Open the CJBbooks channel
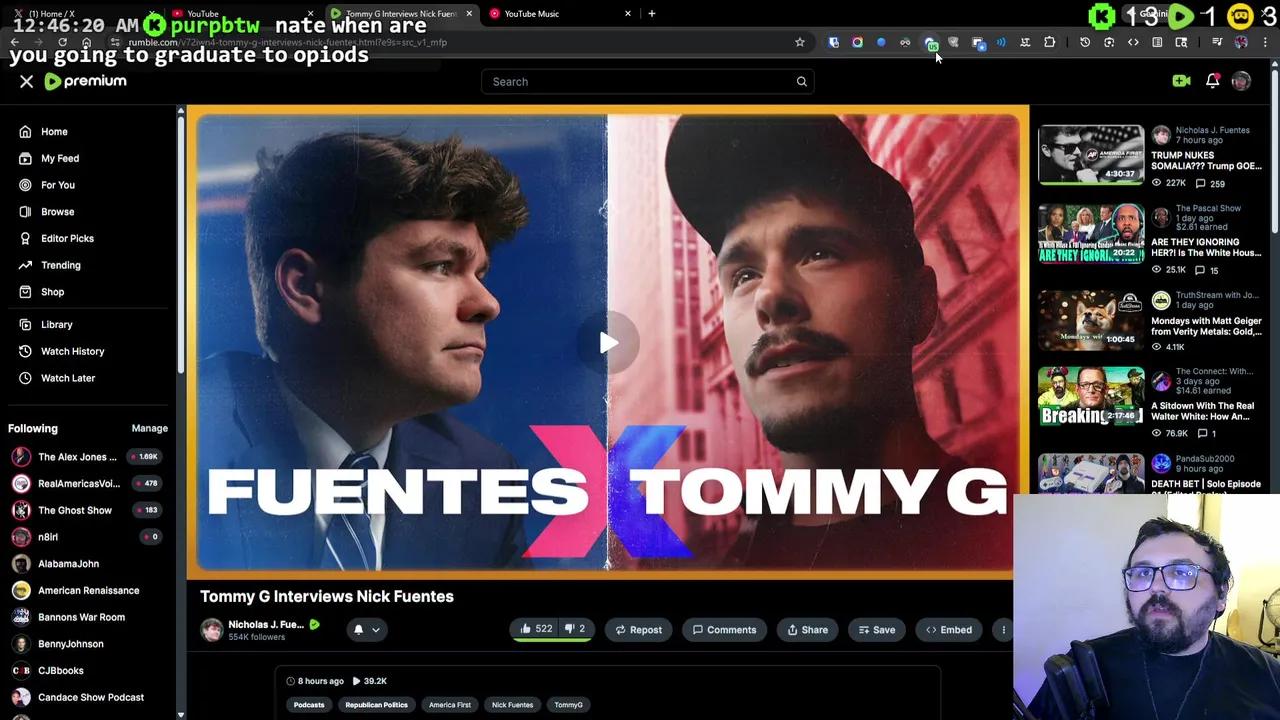The width and height of the screenshot is (1280, 720). [60, 670]
